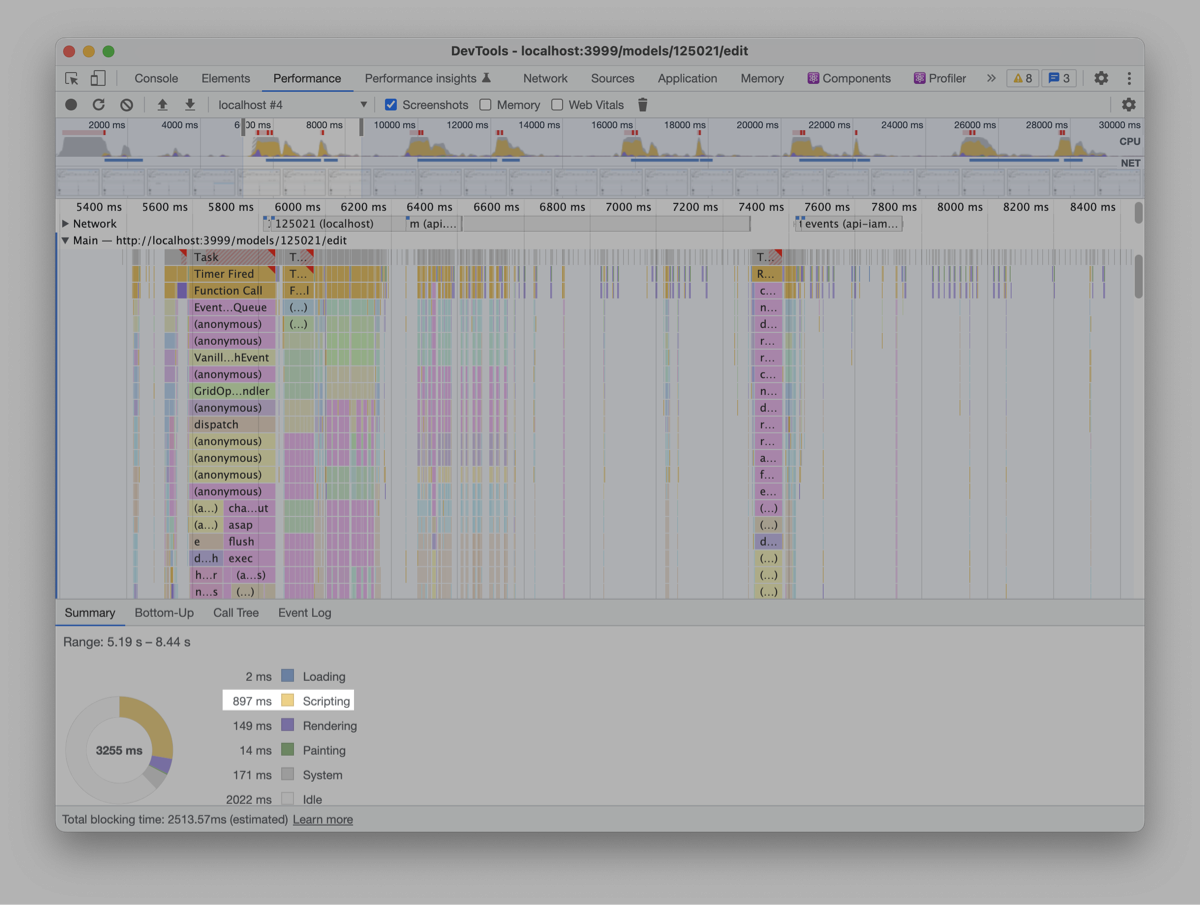Click the save profile download icon
1200x905 pixels.
(189, 104)
